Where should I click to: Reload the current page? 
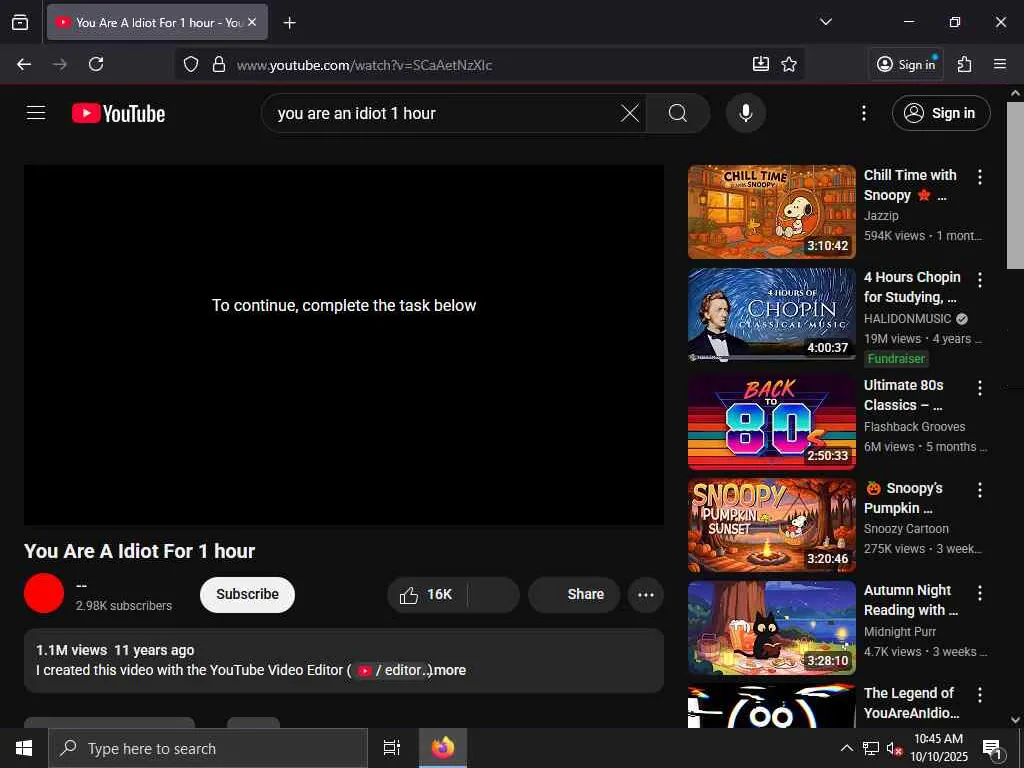96,64
